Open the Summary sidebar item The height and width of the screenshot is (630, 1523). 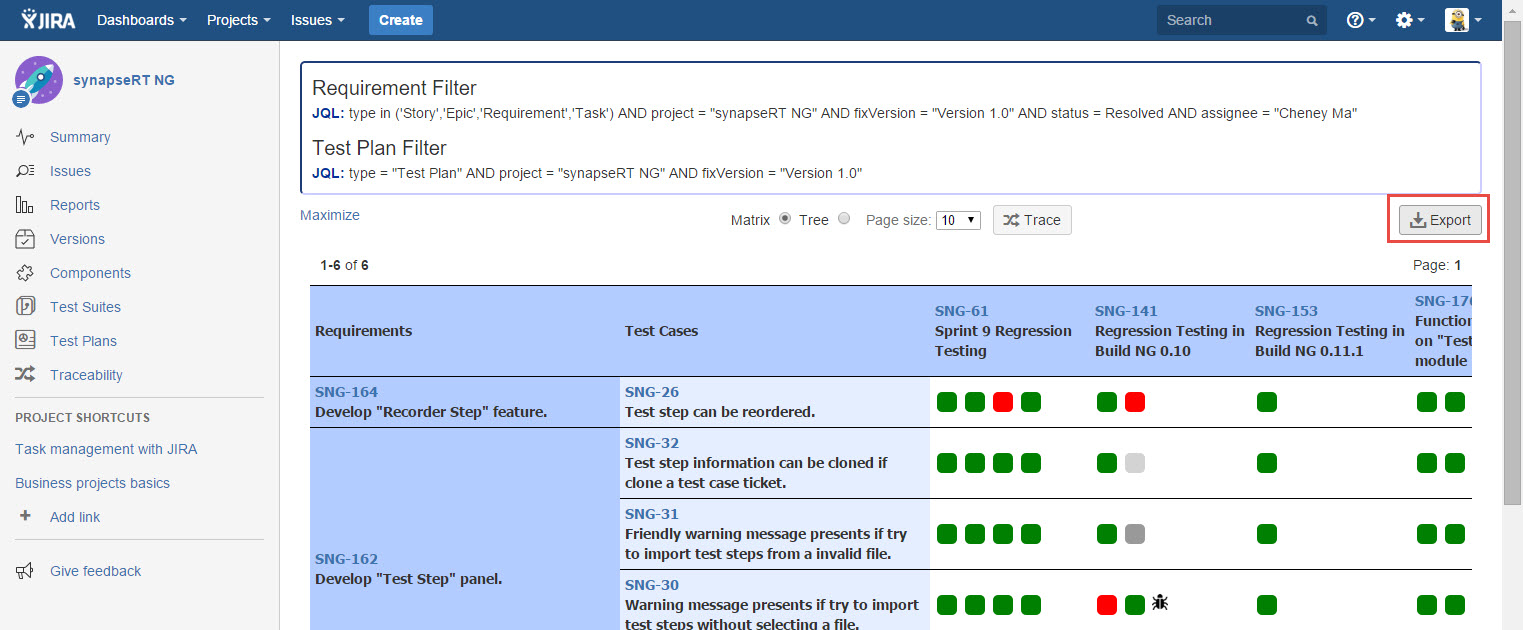click(80, 137)
